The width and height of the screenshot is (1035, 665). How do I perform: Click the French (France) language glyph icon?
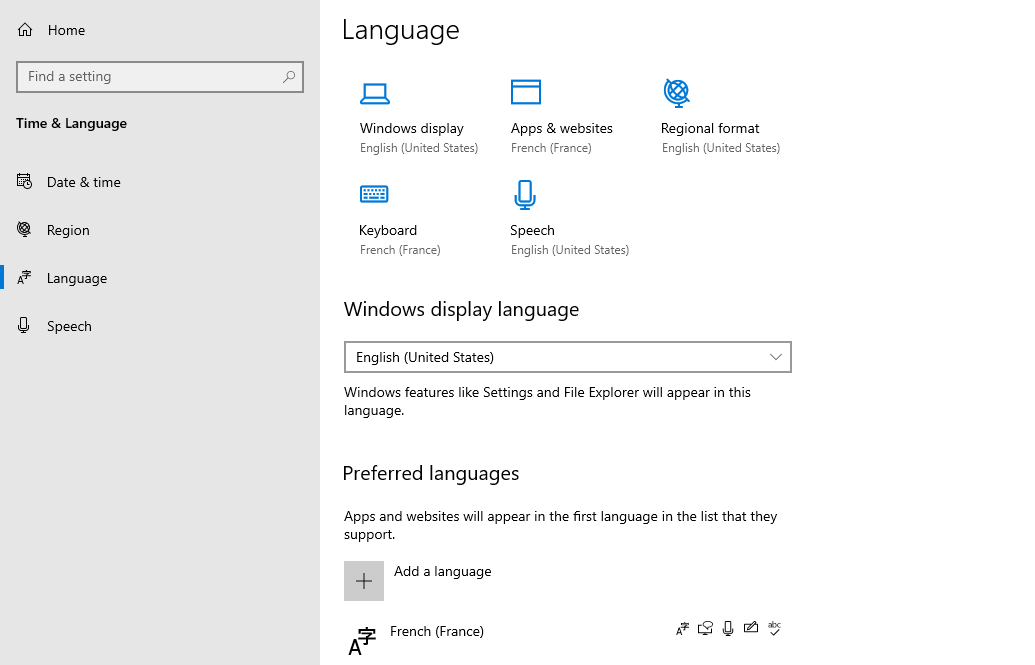362,641
